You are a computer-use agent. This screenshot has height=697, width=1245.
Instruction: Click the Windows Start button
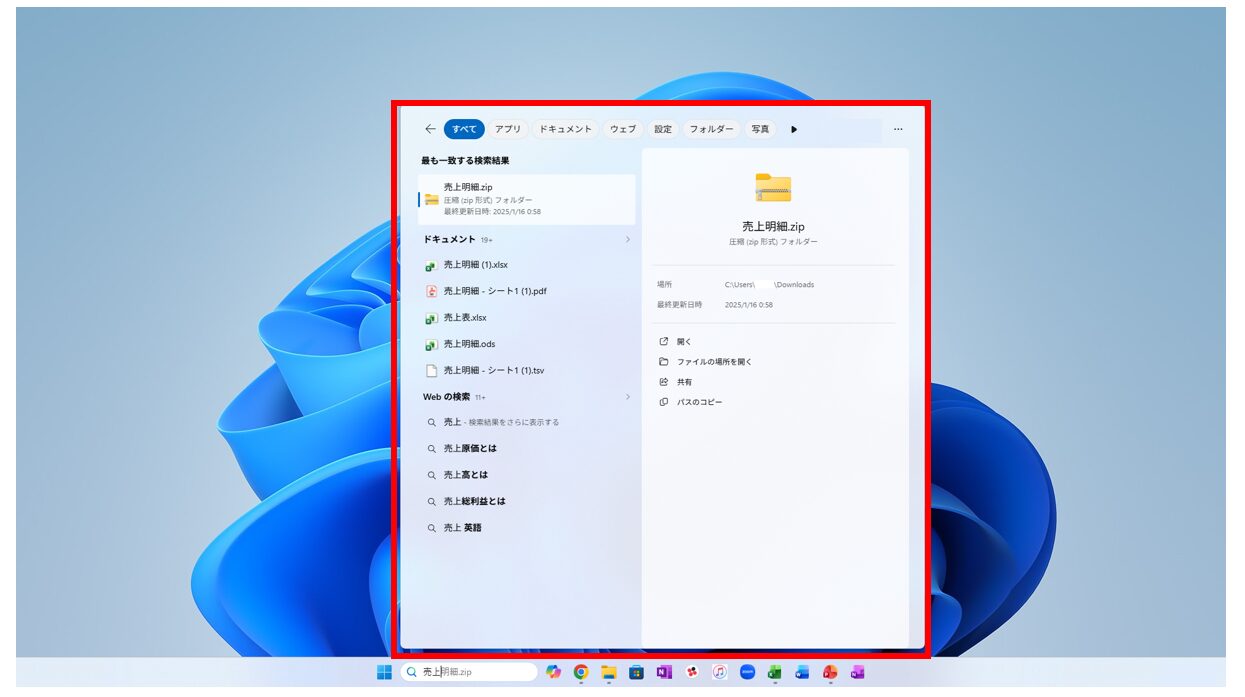pyautogui.click(x=384, y=673)
